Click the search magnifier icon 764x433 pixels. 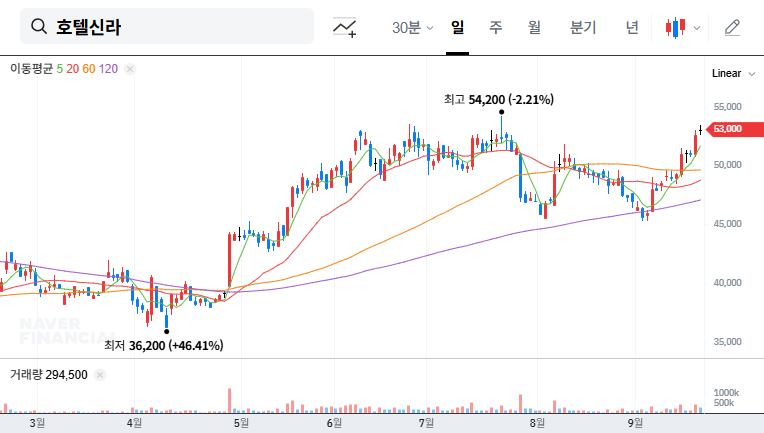pyautogui.click(x=38, y=26)
